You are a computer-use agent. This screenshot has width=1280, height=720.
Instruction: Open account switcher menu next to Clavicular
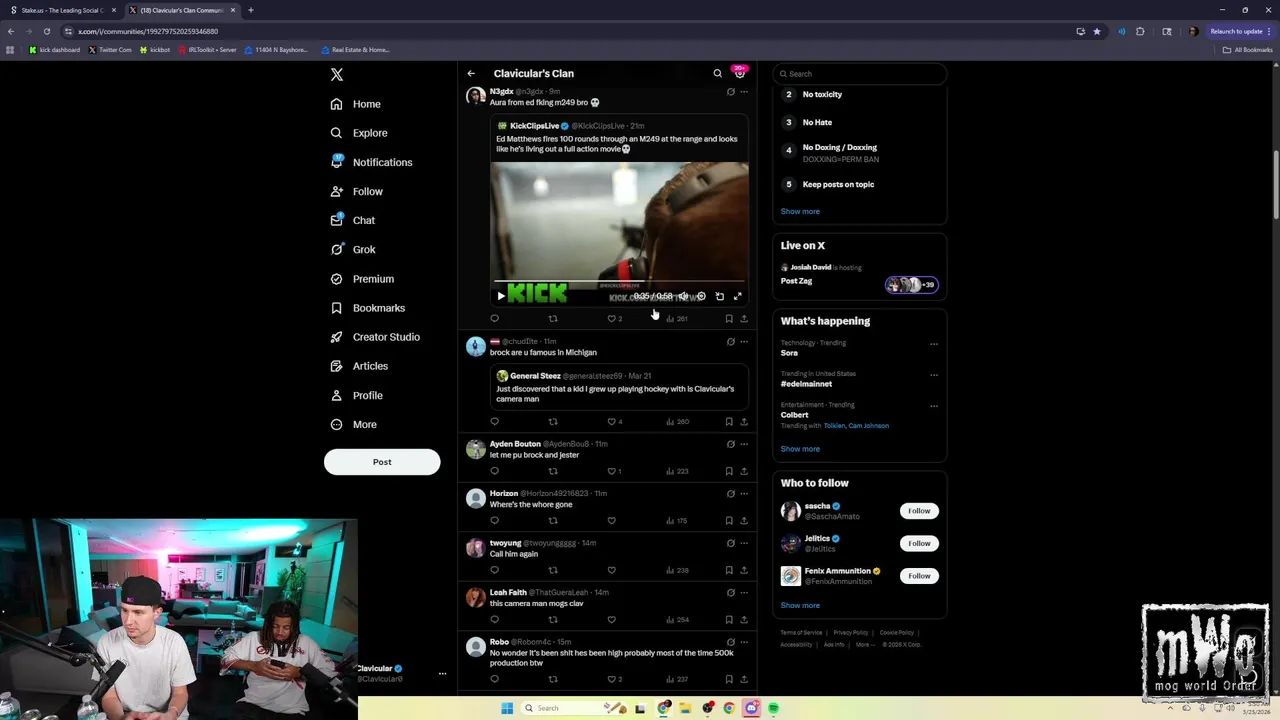click(442, 673)
